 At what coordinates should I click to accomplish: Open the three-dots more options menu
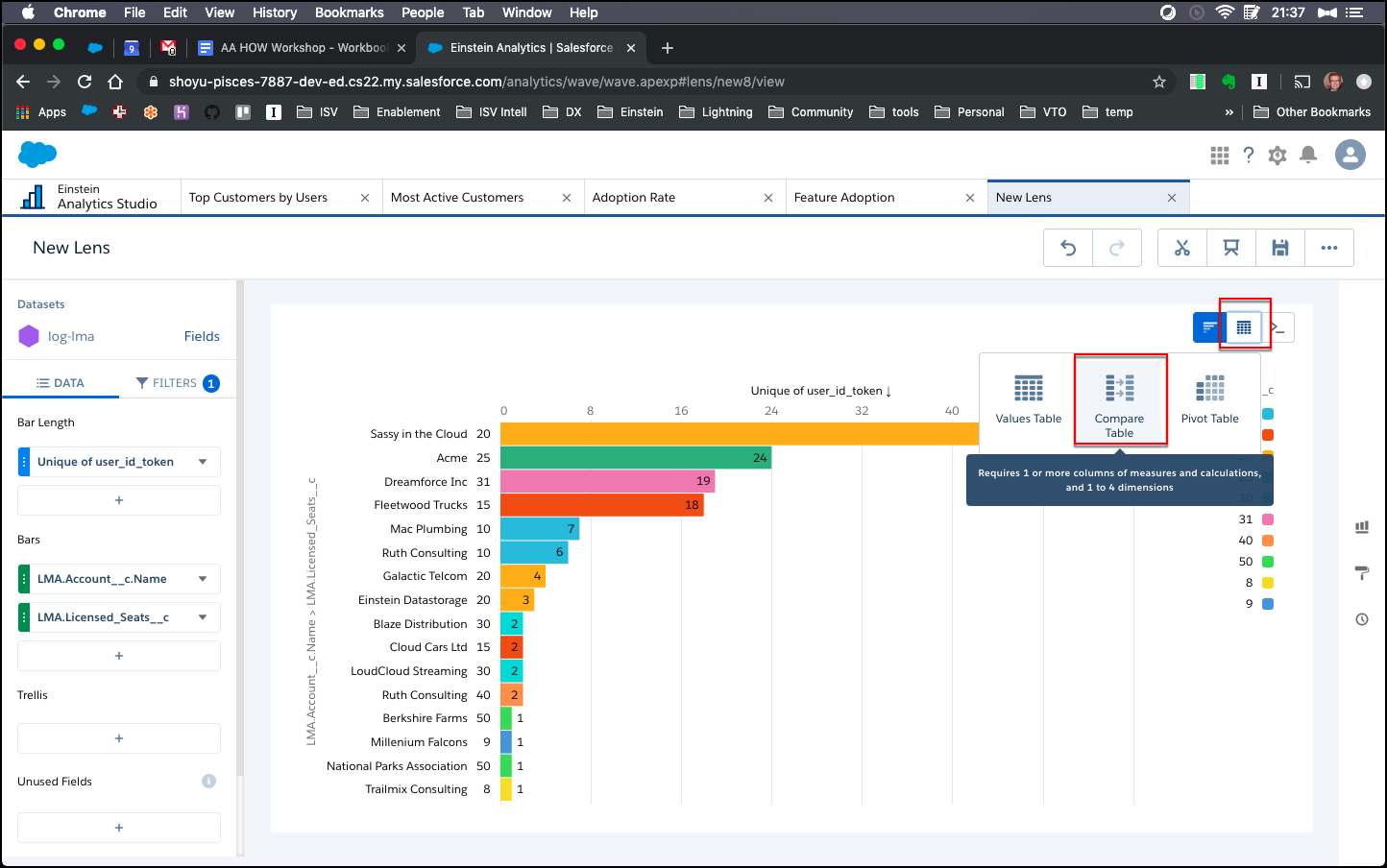point(1329,248)
